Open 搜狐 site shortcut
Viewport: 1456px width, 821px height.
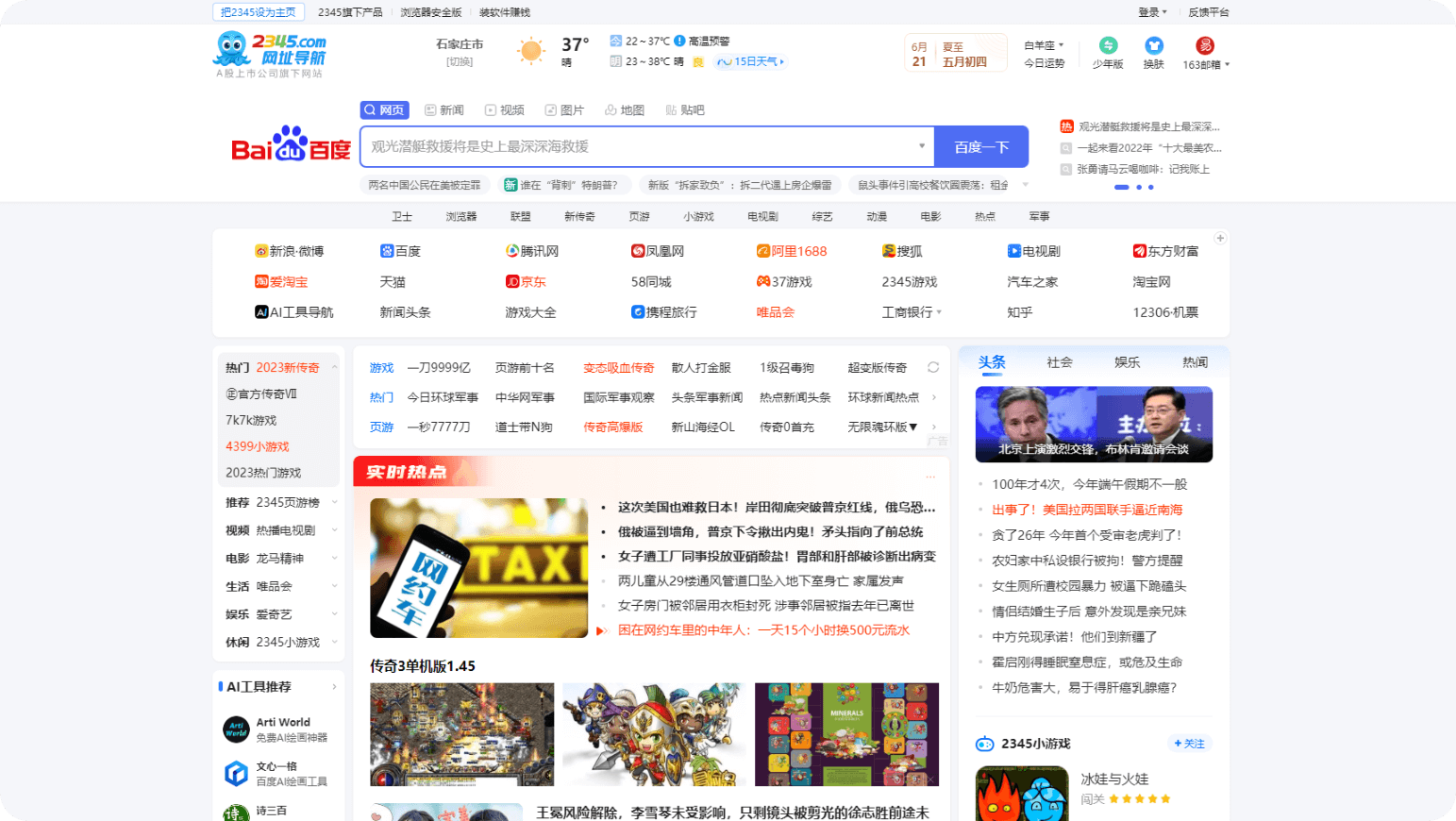coord(902,251)
